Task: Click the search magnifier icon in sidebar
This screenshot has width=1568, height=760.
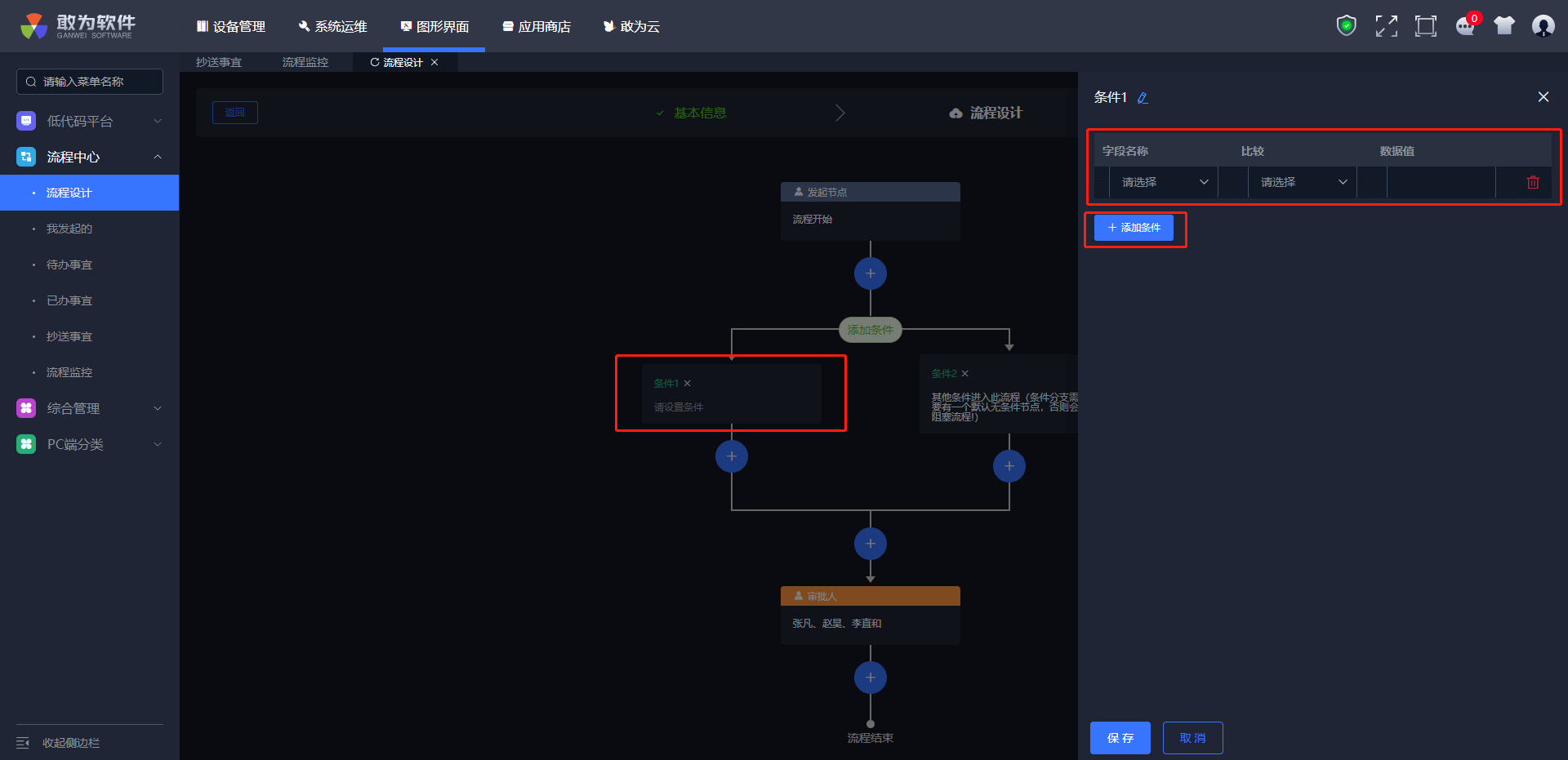Action: pyautogui.click(x=31, y=82)
